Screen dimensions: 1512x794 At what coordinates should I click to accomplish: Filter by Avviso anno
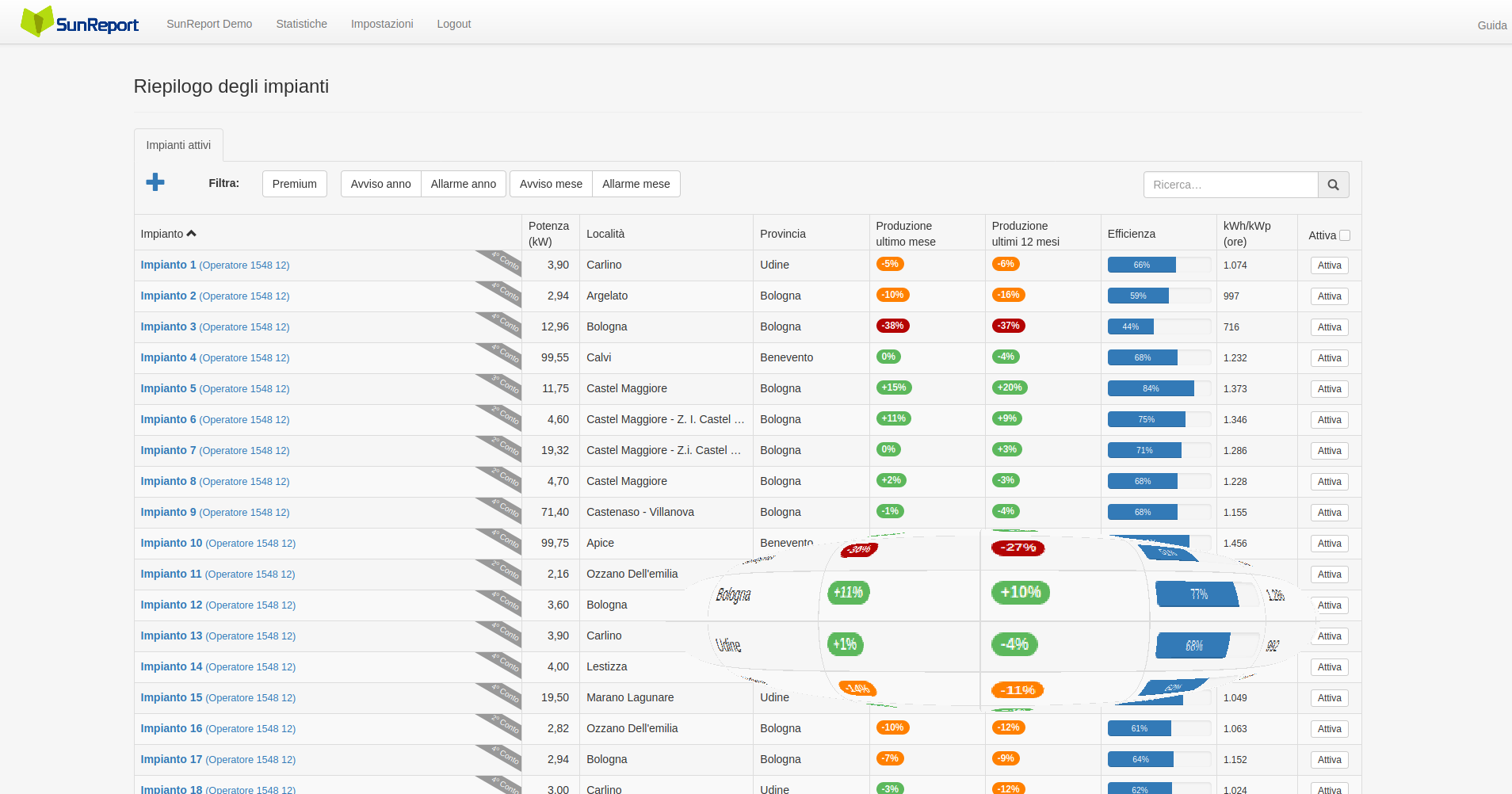click(x=381, y=184)
